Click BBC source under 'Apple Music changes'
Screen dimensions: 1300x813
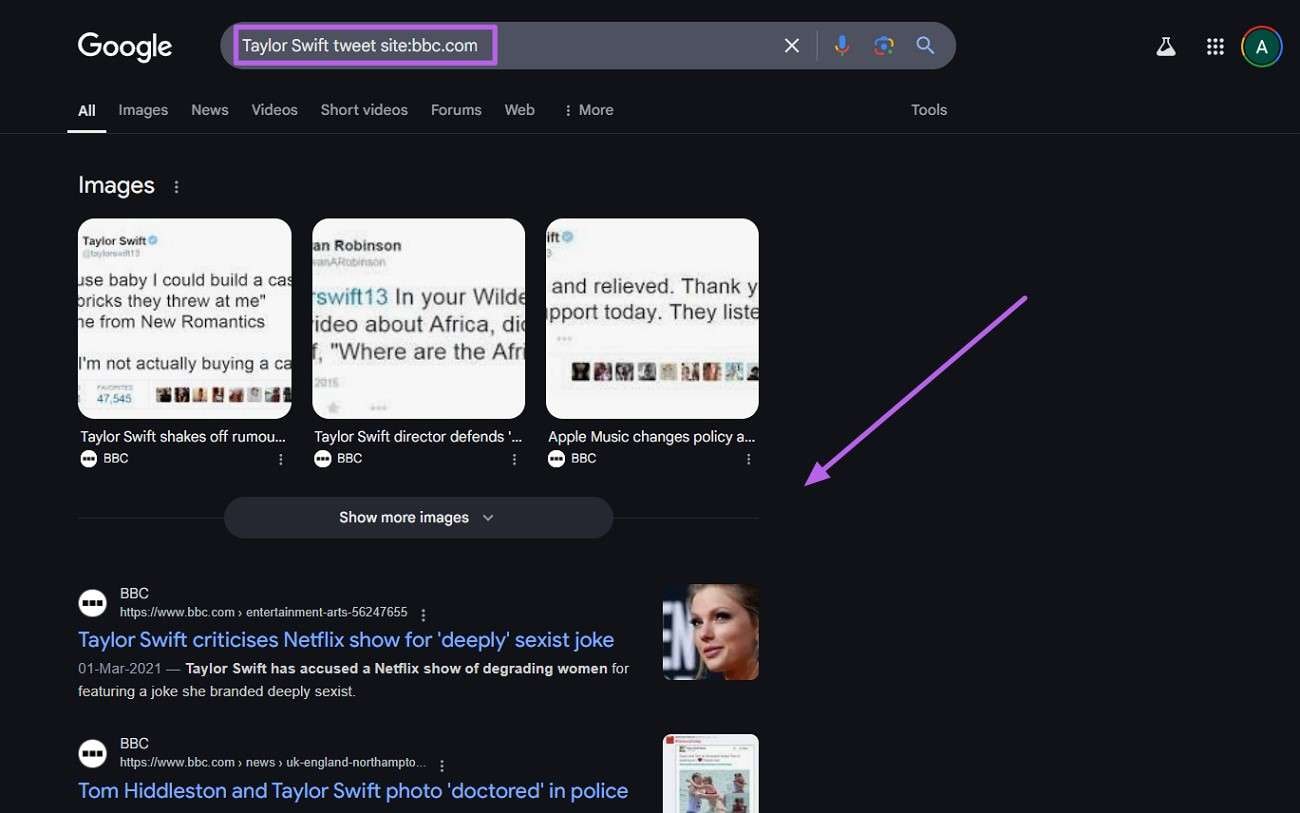573,458
